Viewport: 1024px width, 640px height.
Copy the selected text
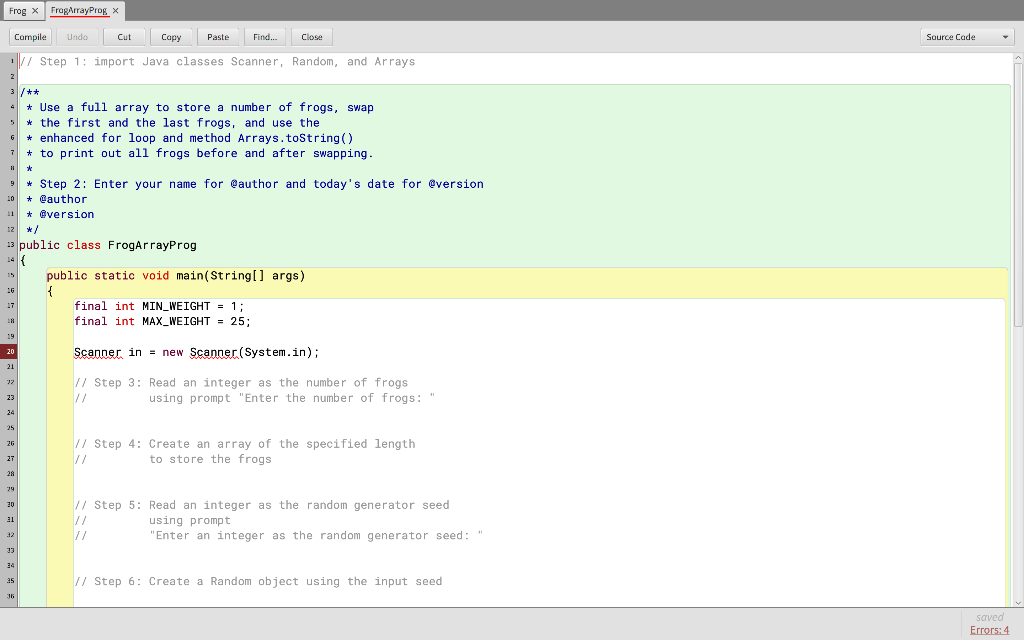click(x=171, y=36)
